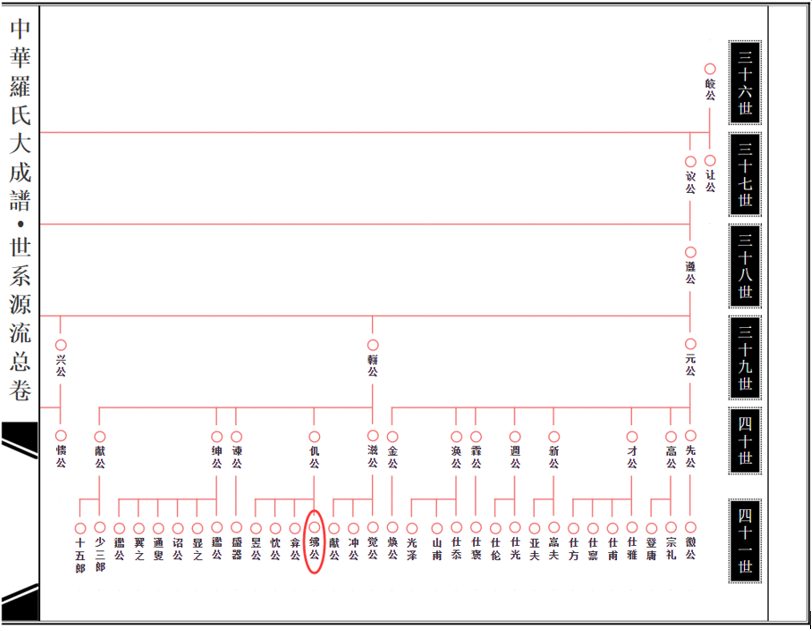Click the 登庸 circle node
This screenshot has height=631, width=812.
point(651,527)
